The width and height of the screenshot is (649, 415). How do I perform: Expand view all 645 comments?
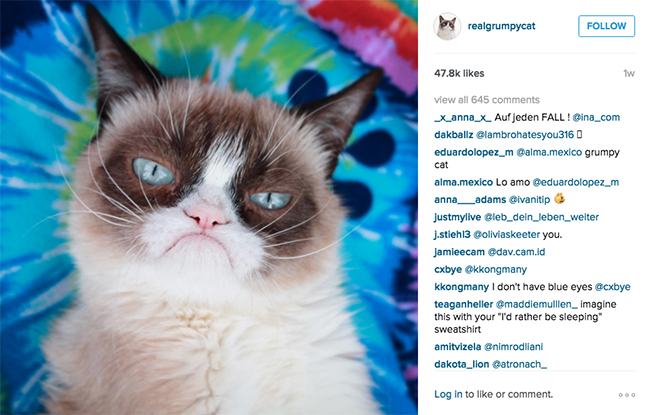[487, 100]
